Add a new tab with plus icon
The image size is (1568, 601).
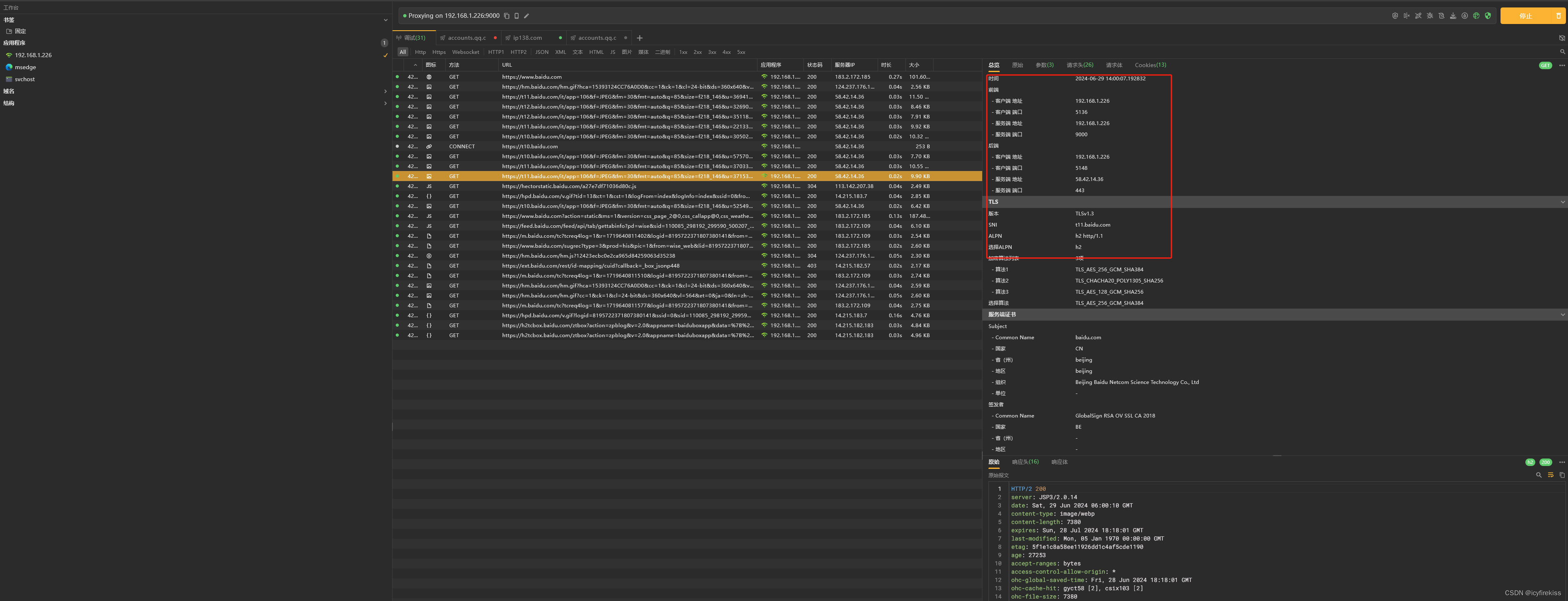pos(640,38)
